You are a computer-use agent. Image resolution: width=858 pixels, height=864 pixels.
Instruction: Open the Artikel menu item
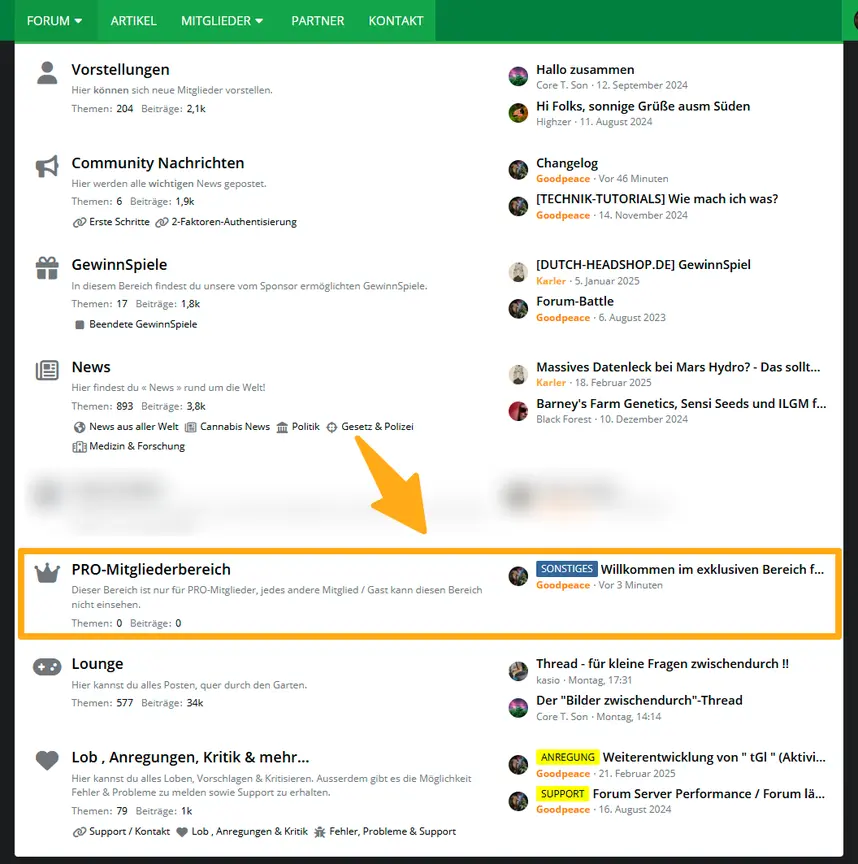click(x=133, y=20)
